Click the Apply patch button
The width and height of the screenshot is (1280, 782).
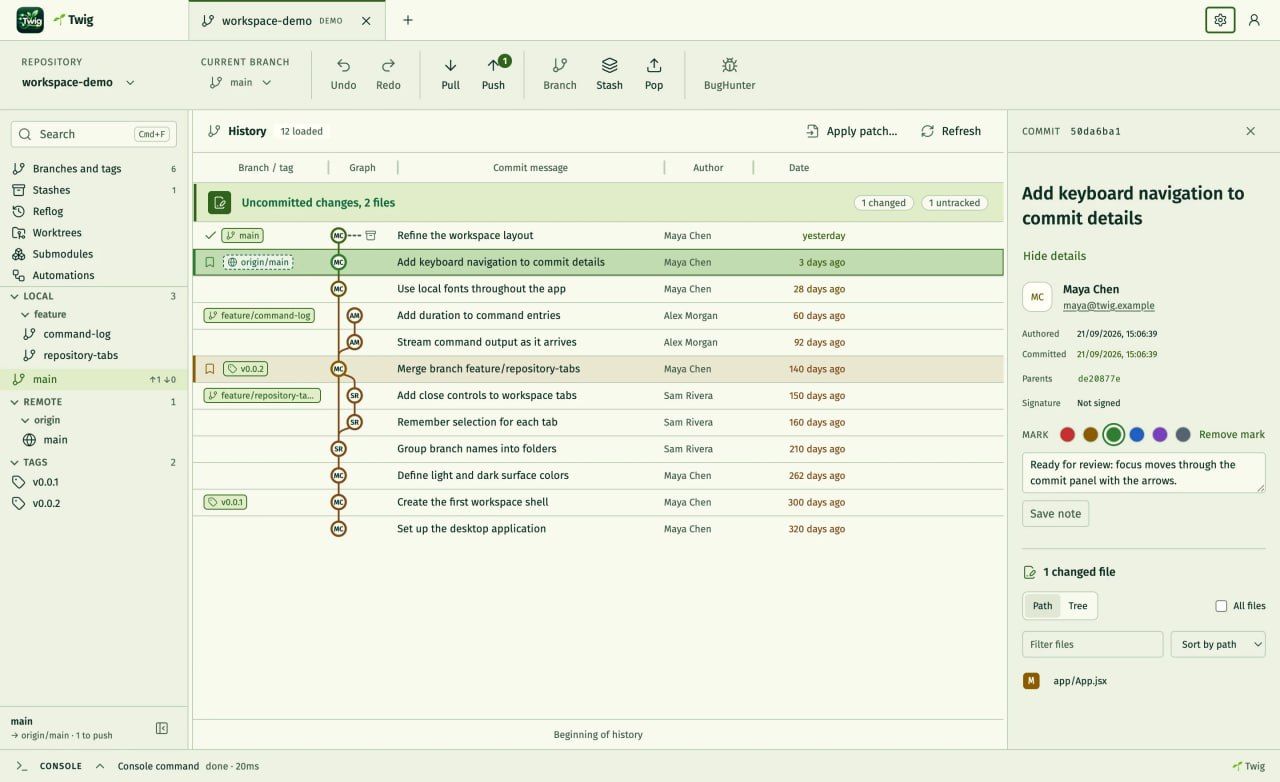[x=851, y=131]
